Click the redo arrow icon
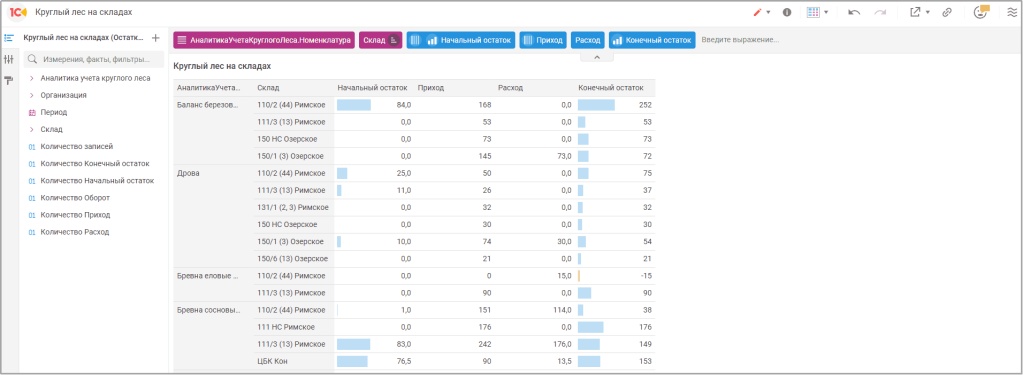Image resolution: width=1023 pixels, height=375 pixels. coord(880,12)
